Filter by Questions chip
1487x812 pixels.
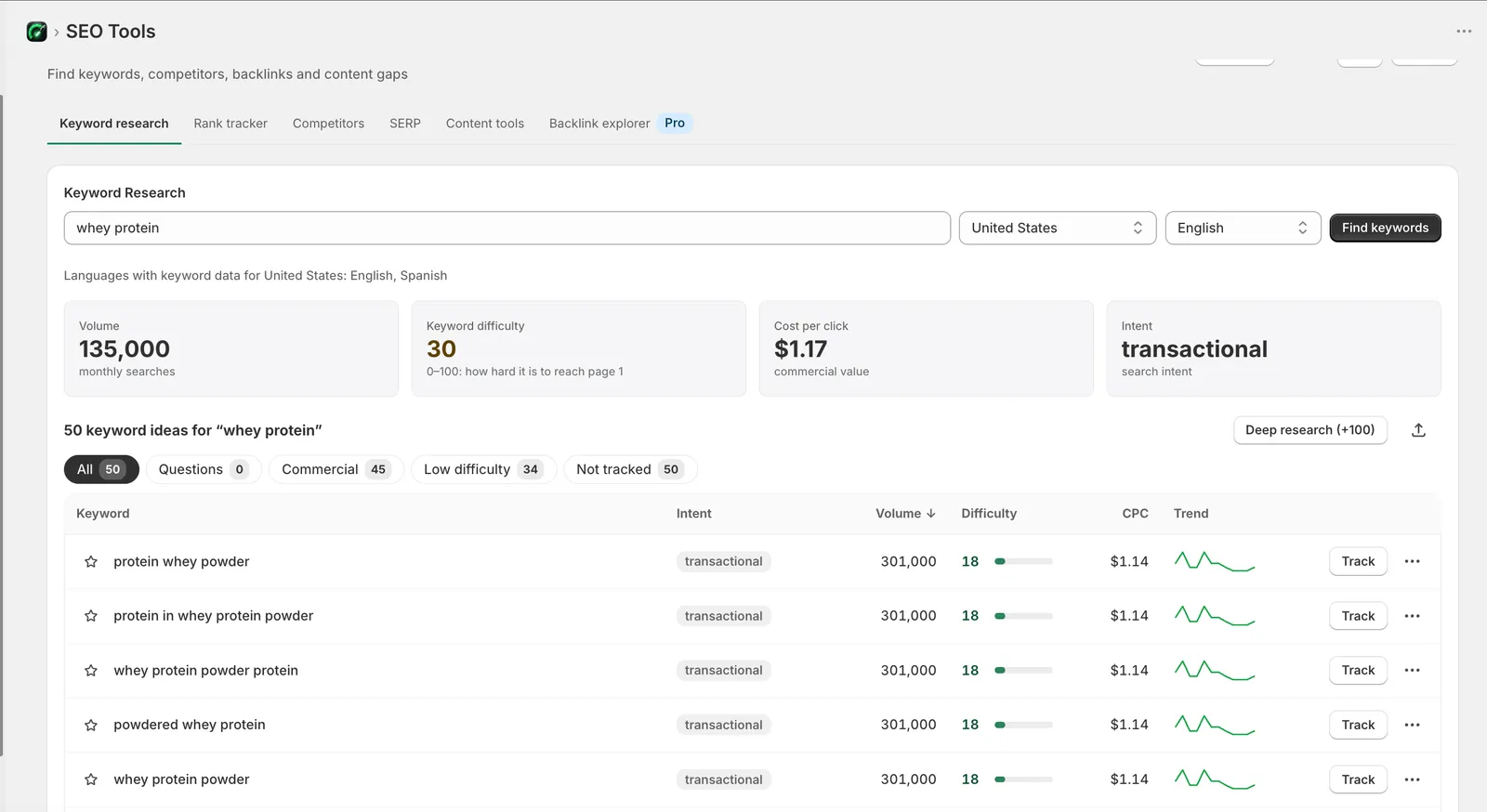[204, 469]
